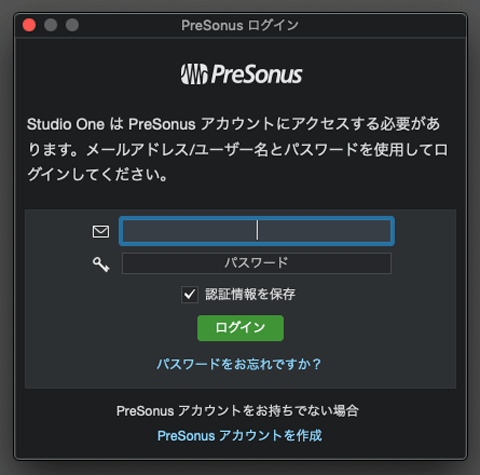
Task: Click the middle grey minimize window button
Action: 51,25
